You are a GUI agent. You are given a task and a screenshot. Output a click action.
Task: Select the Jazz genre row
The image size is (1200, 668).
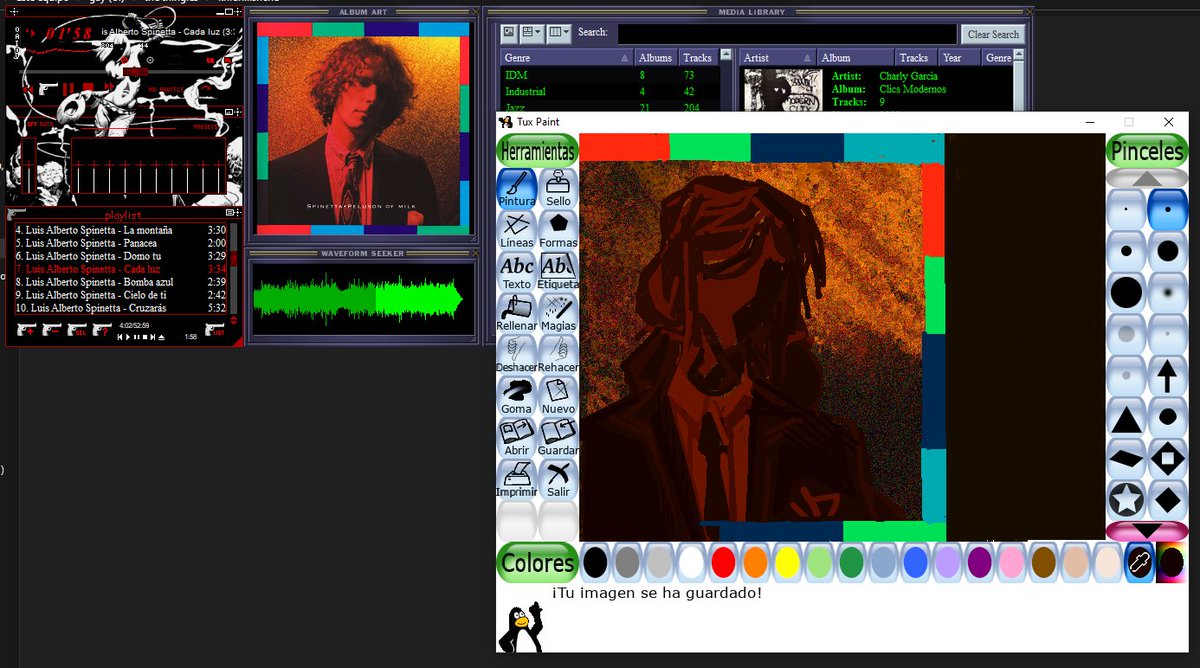610,106
